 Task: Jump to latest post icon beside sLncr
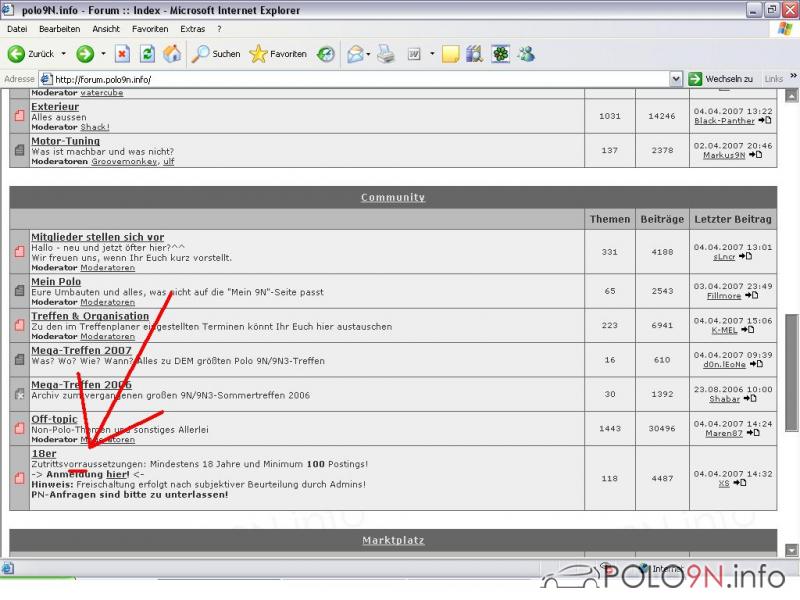pyautogui.click(x=745, y=256)
